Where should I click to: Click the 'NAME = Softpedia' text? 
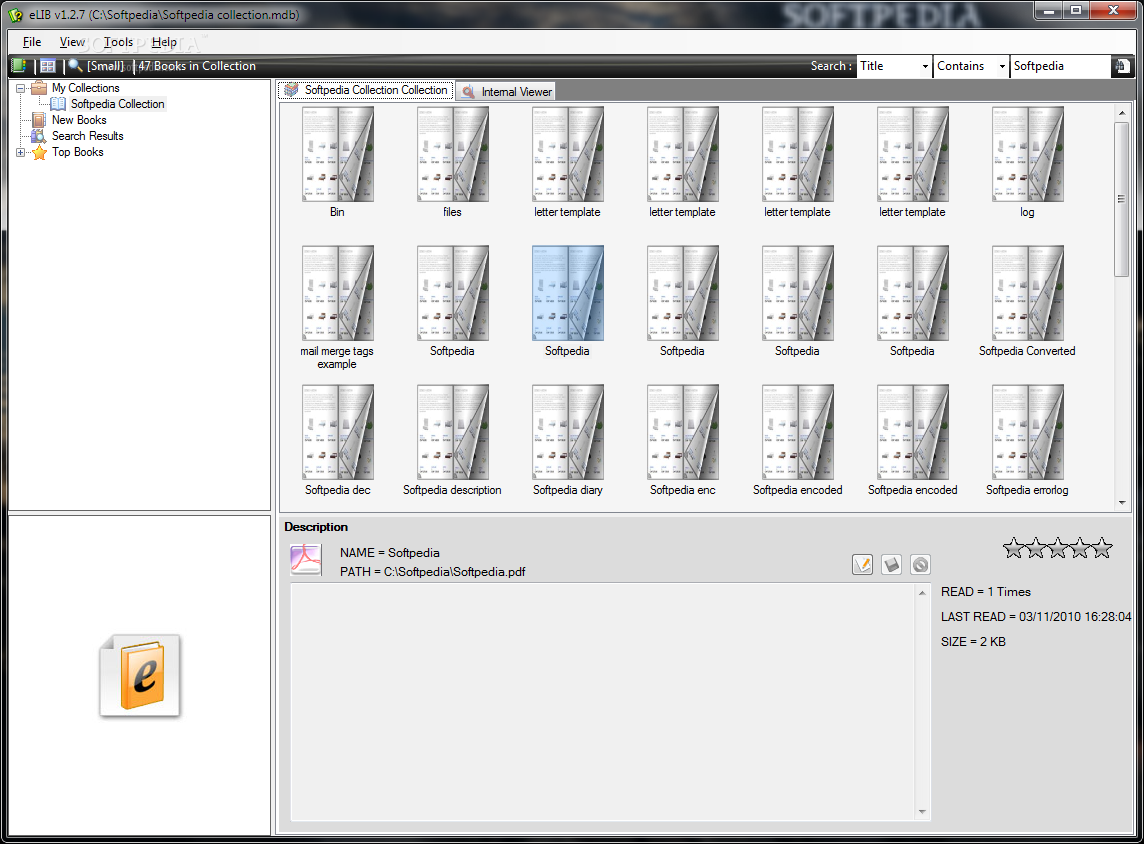point(390,553)
